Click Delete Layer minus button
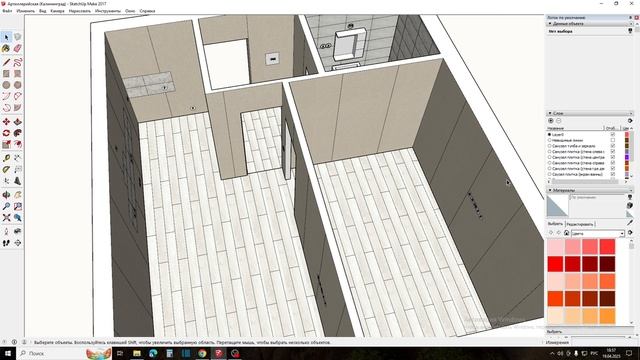 pyautogui.click(x=559, y=120)
